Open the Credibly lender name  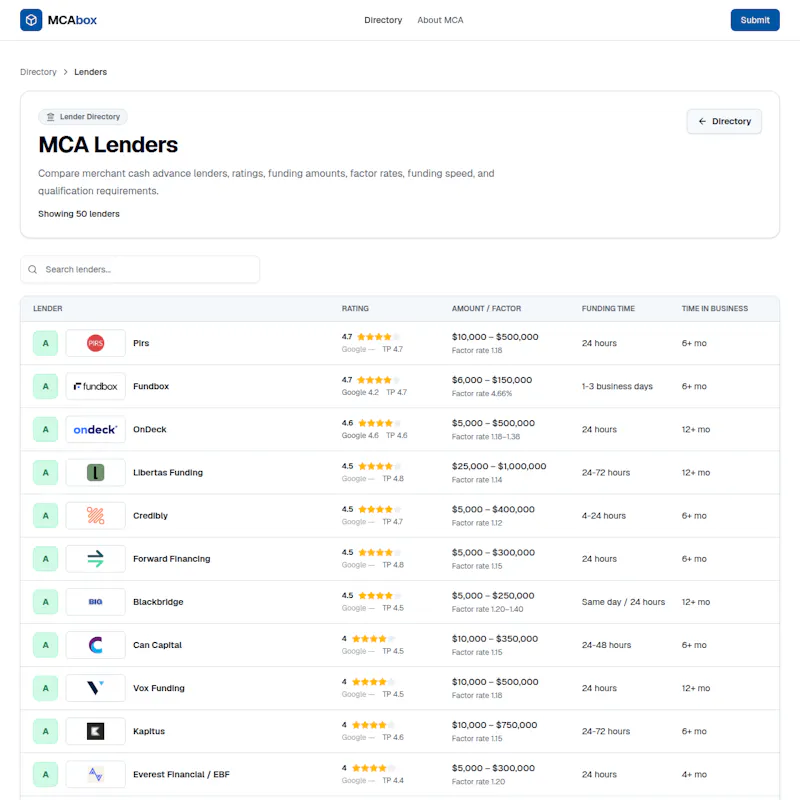pyautogui.click(x=150, y=515)
